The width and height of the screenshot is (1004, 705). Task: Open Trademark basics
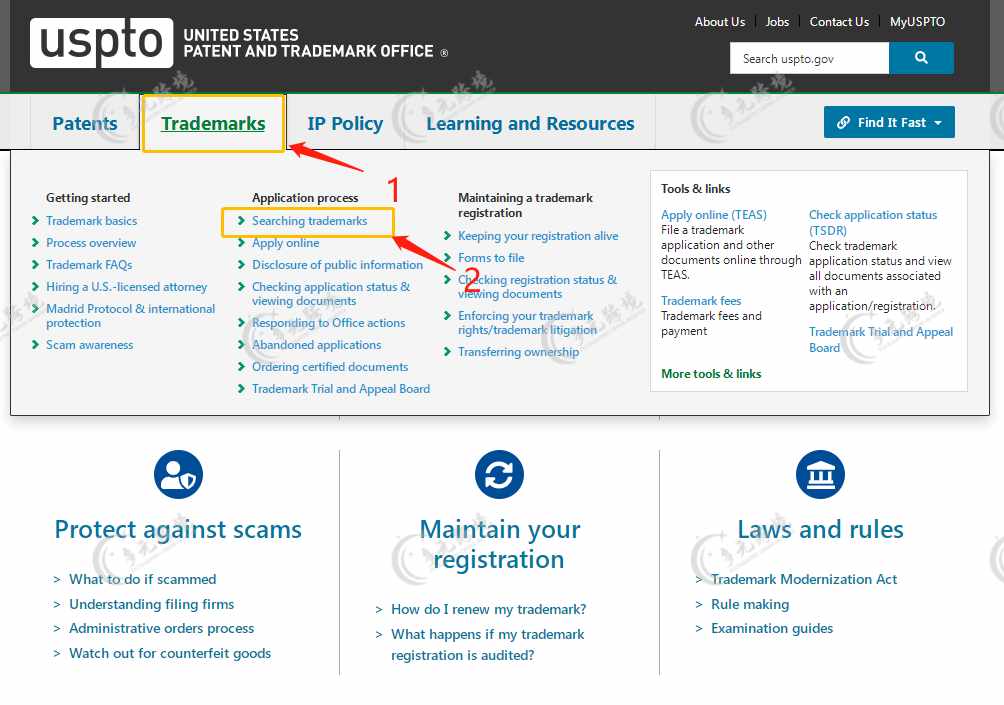tap(92, 221)
